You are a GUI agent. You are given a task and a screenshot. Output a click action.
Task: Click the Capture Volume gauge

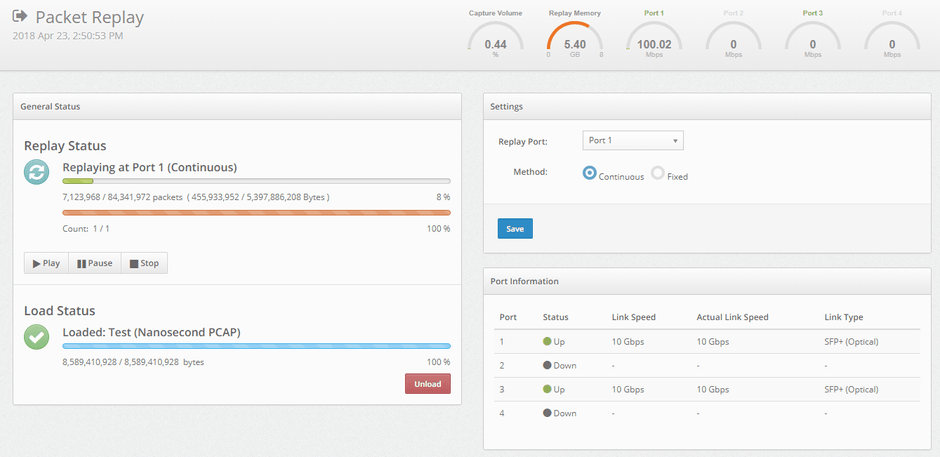click(495, 37)
